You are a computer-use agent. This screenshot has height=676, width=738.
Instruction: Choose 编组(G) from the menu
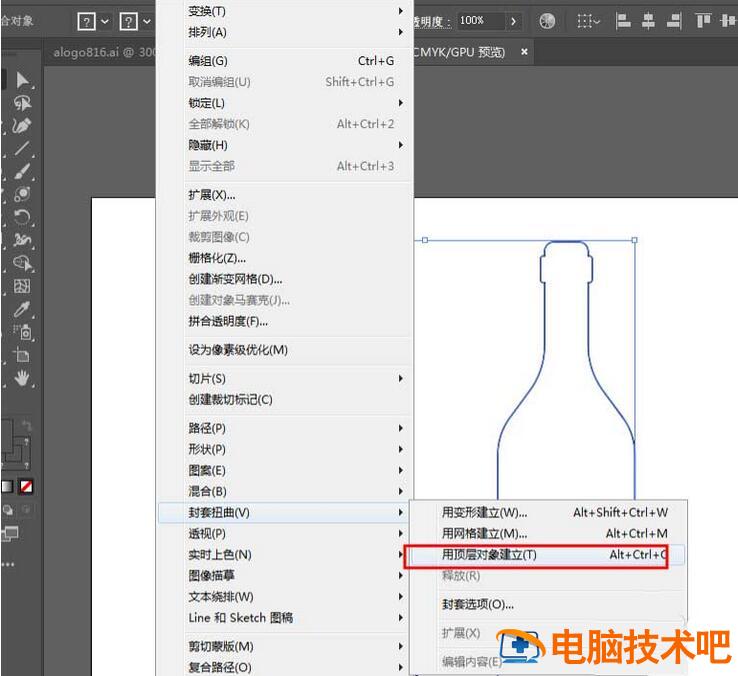[286, 61]
